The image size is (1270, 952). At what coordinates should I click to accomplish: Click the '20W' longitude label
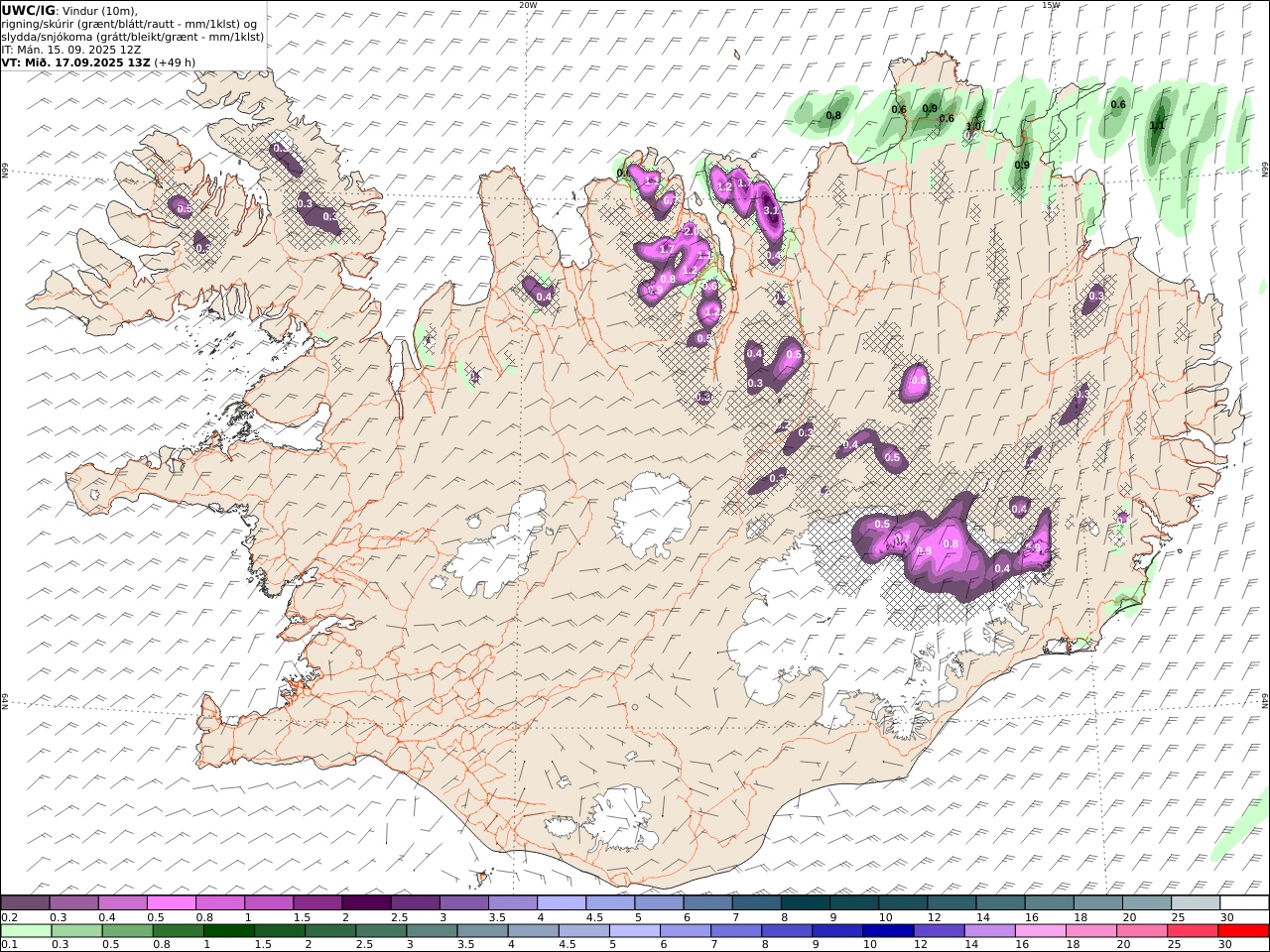point(527,5)
